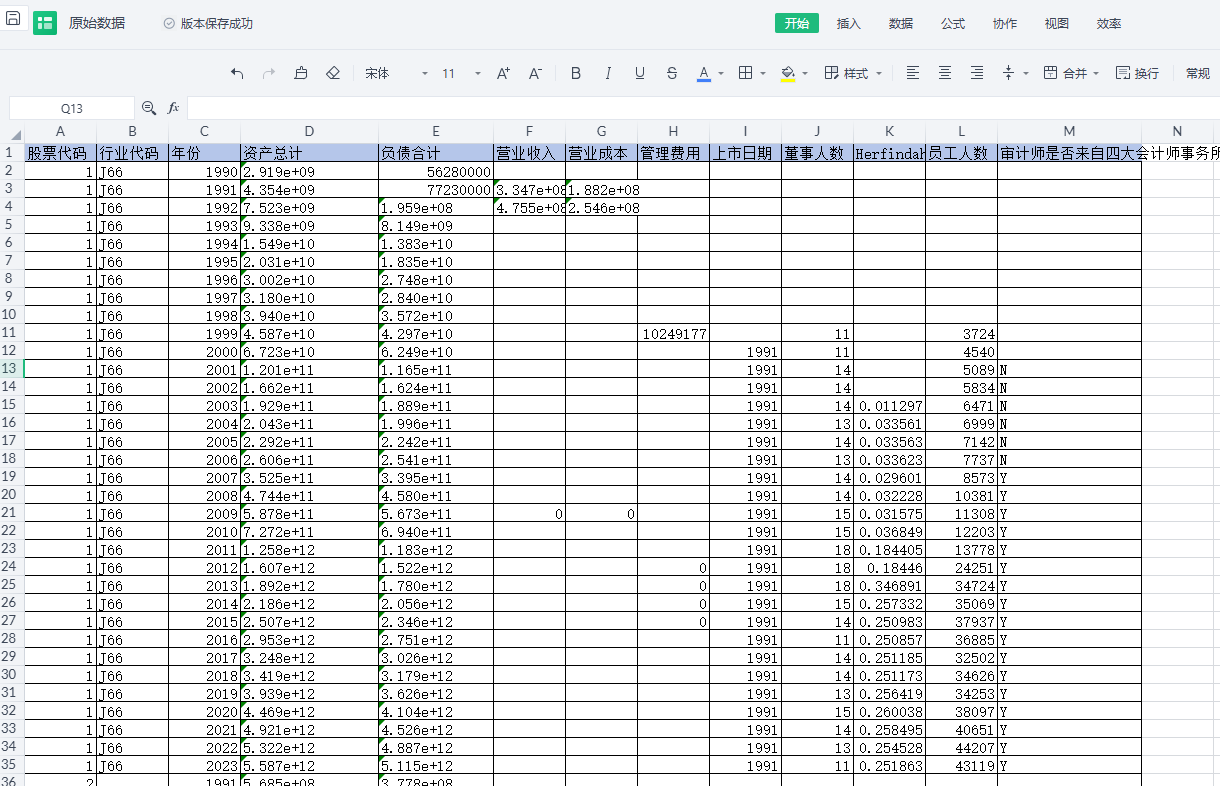Click cell containing 43119
The width and height of the screenshot is (1220, 786).
961,765
